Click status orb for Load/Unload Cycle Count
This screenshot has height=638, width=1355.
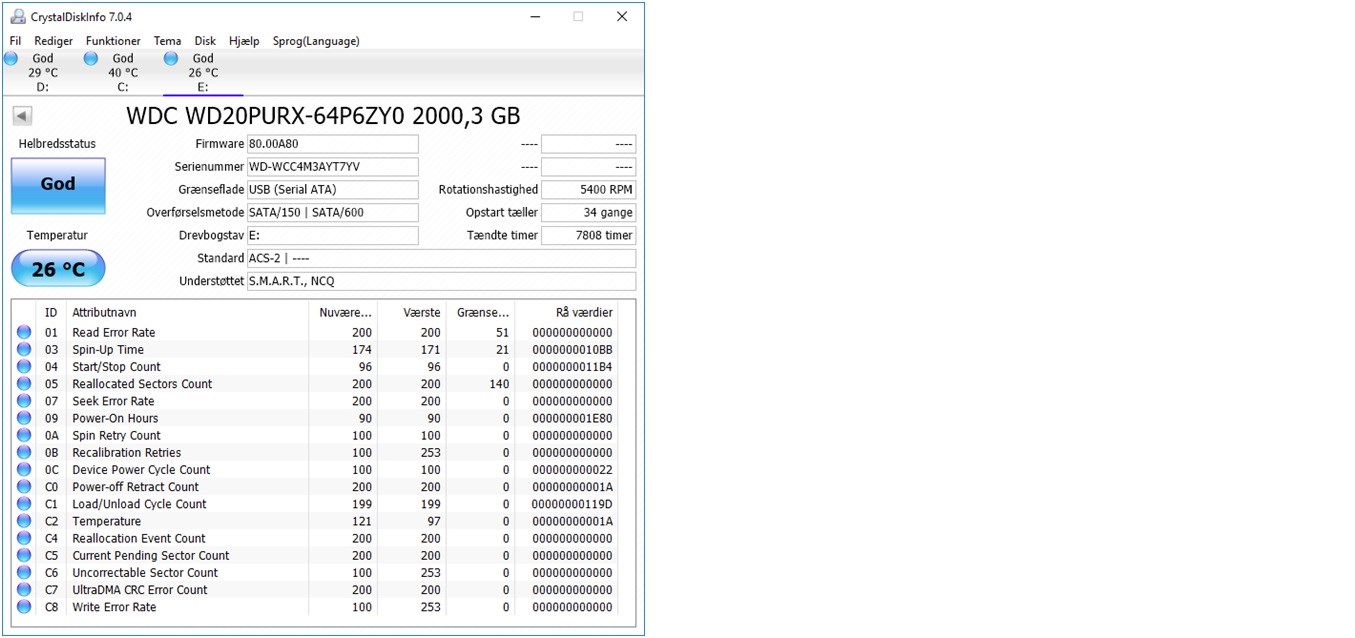(24, 504)
